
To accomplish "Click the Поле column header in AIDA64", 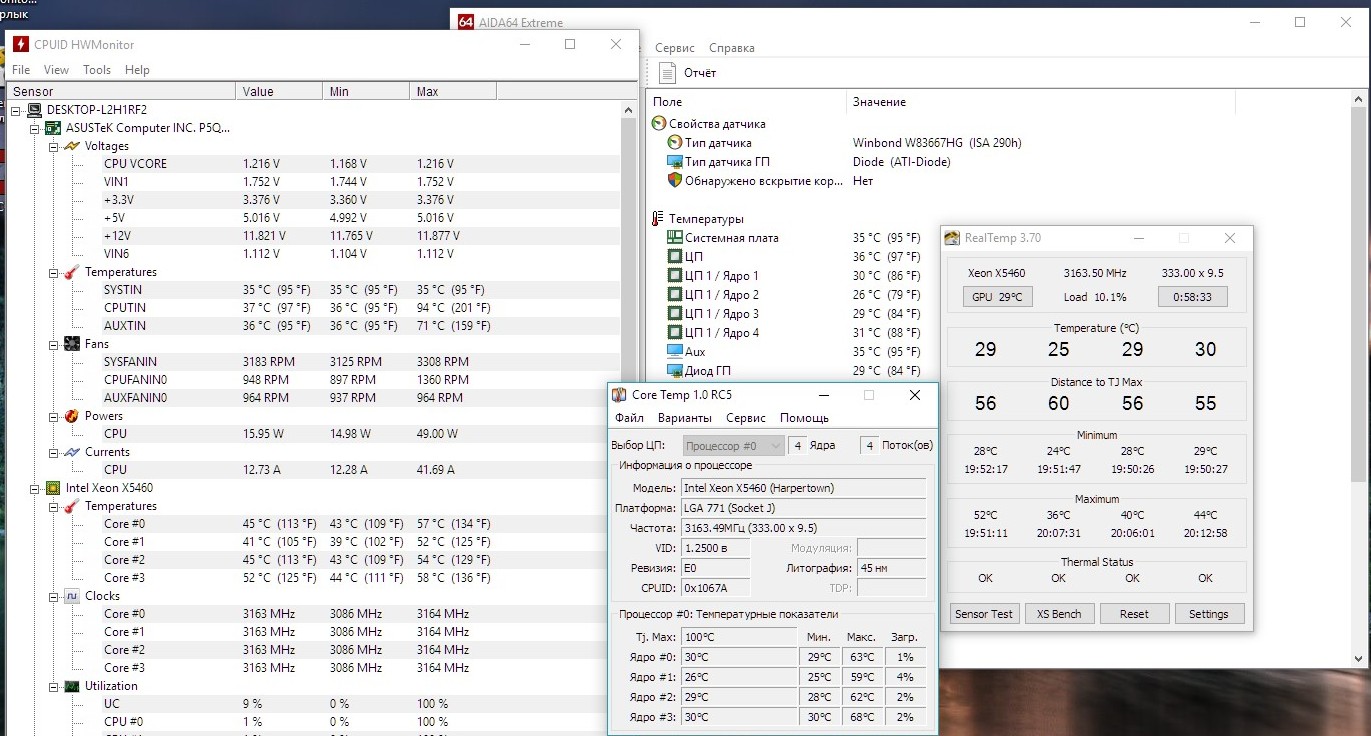I will (x=747, y=102).
